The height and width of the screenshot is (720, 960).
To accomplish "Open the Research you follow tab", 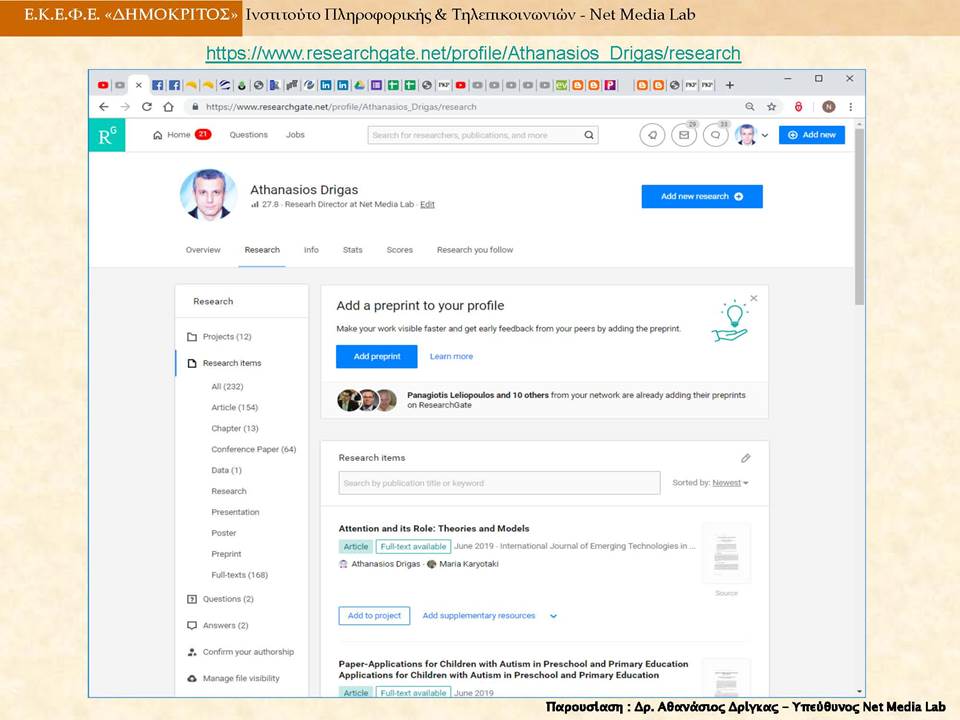I will [475, 250].
